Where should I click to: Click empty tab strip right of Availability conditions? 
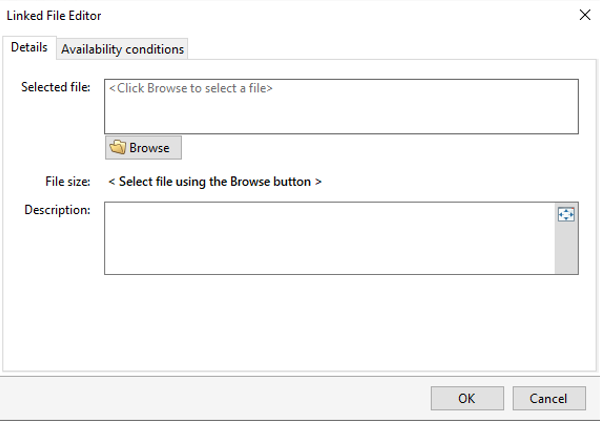[390, 48]
